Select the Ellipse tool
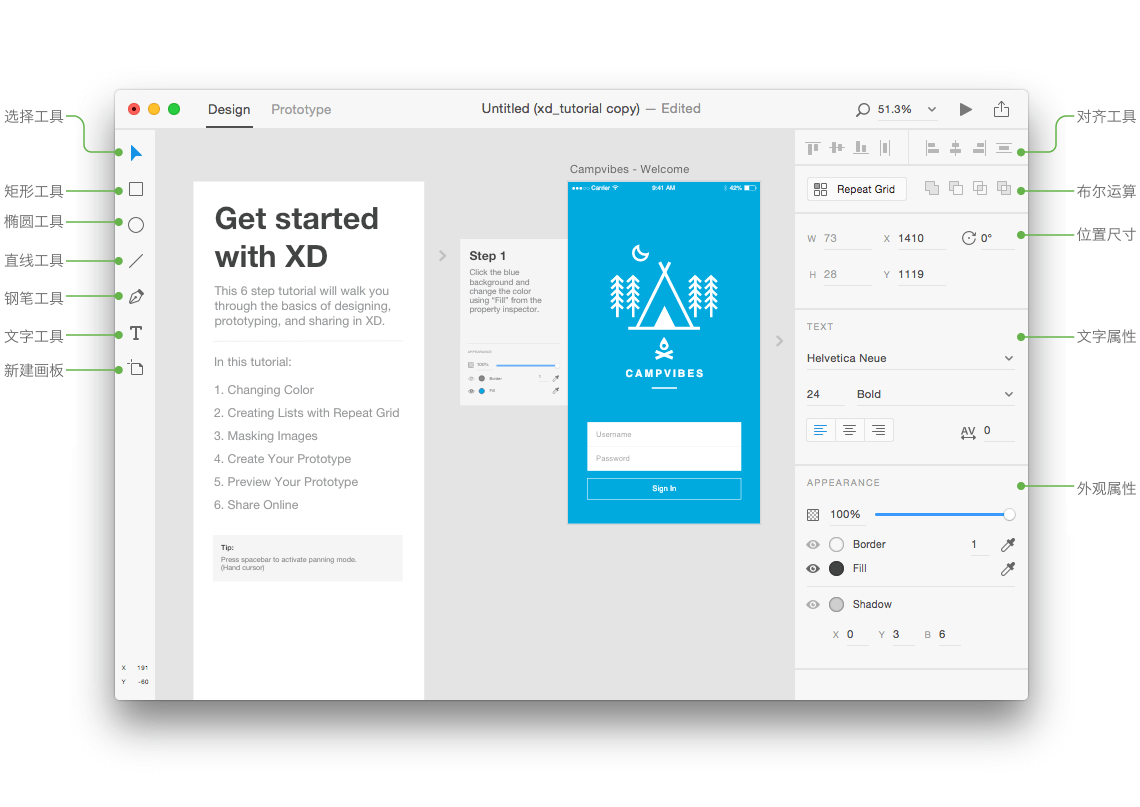 (x=135, y=224)
